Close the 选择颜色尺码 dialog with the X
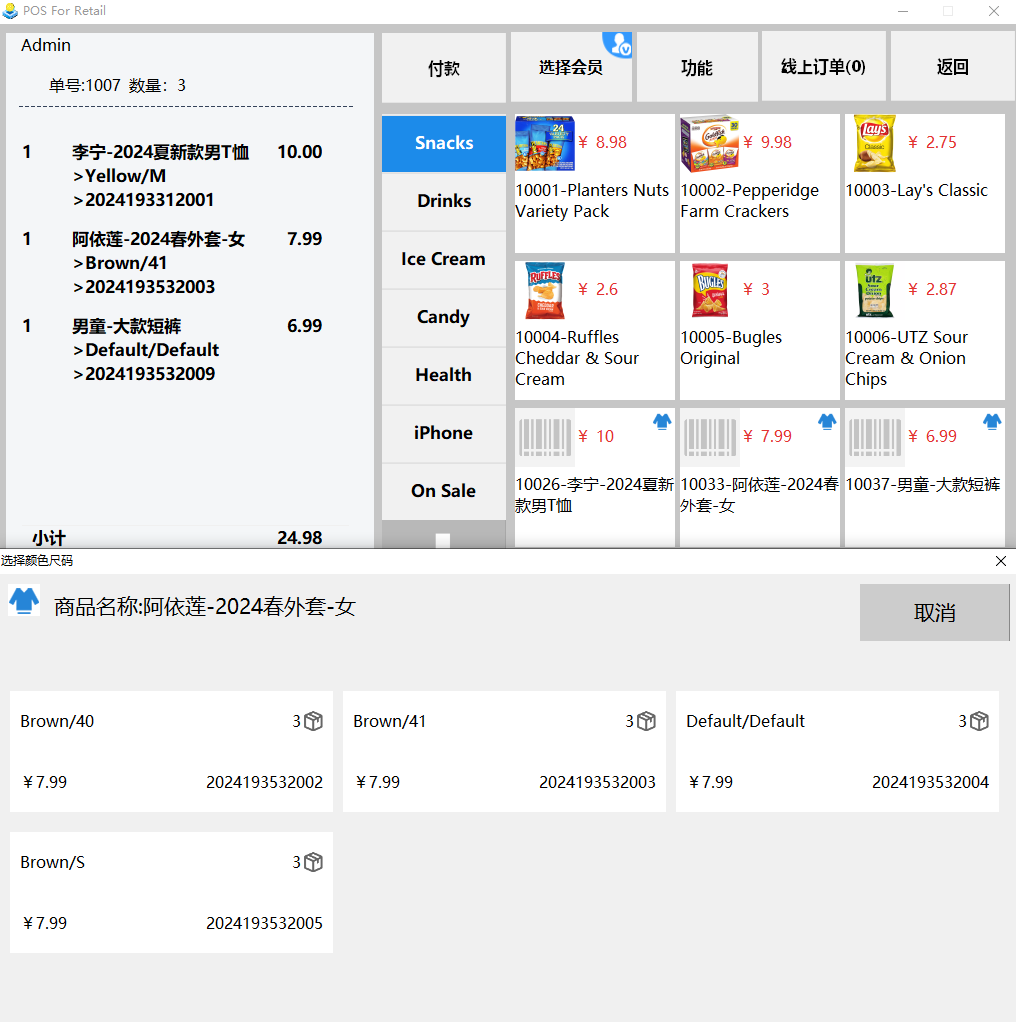This screenshot has width=1016, height=1022. (x=1001, y=561)
